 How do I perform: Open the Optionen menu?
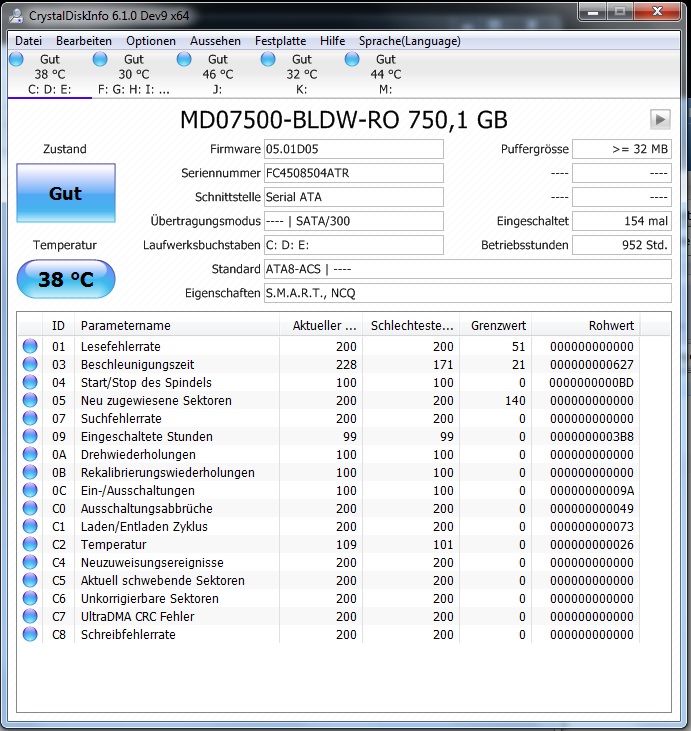tap(151, 41)
